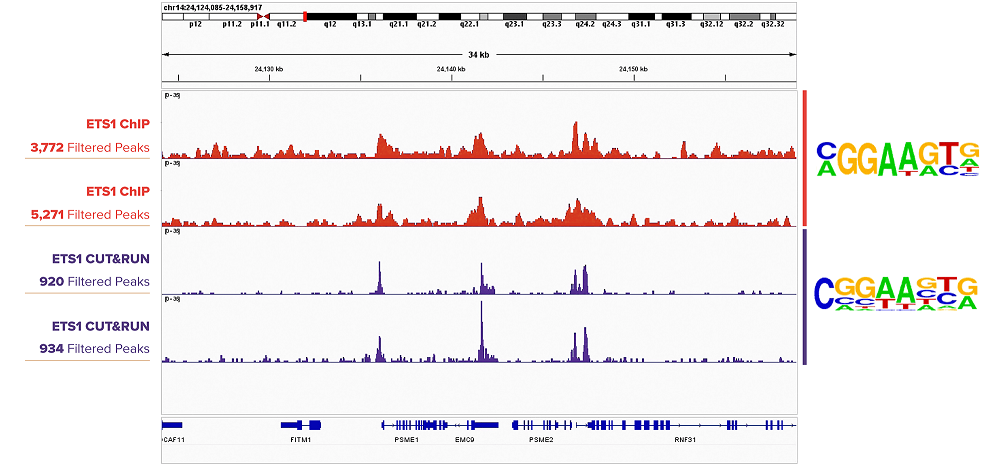Screen dimensions: 1005x467
Task: Click the CAF11 gene name at the left edge
Action: click(x=174, y=440)
